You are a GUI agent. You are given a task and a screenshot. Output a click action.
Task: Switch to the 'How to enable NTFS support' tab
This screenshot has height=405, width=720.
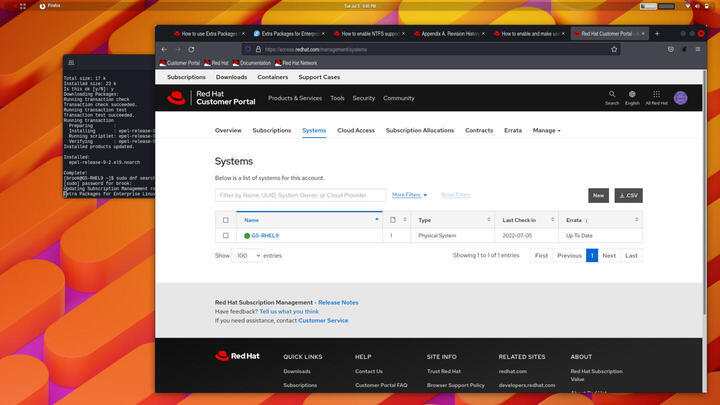tap(370, 34)
